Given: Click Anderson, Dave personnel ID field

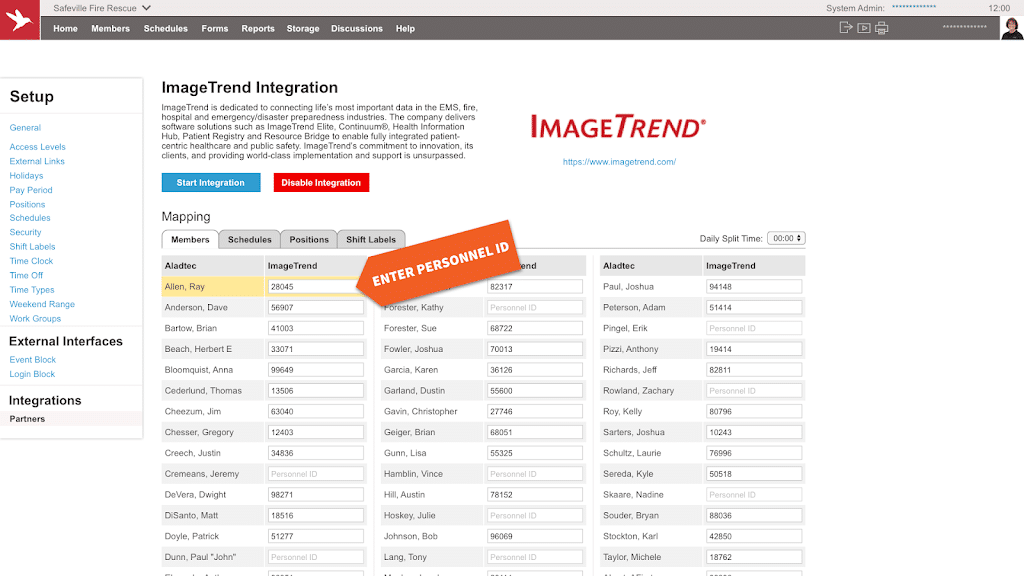Looking at the screenshot, I should point(315,308).
